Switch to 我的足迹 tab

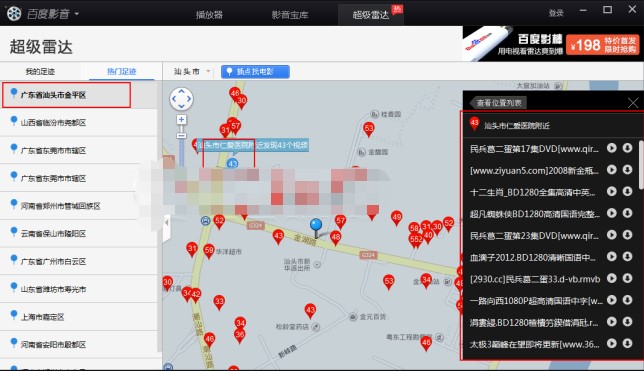pos(40,71)
